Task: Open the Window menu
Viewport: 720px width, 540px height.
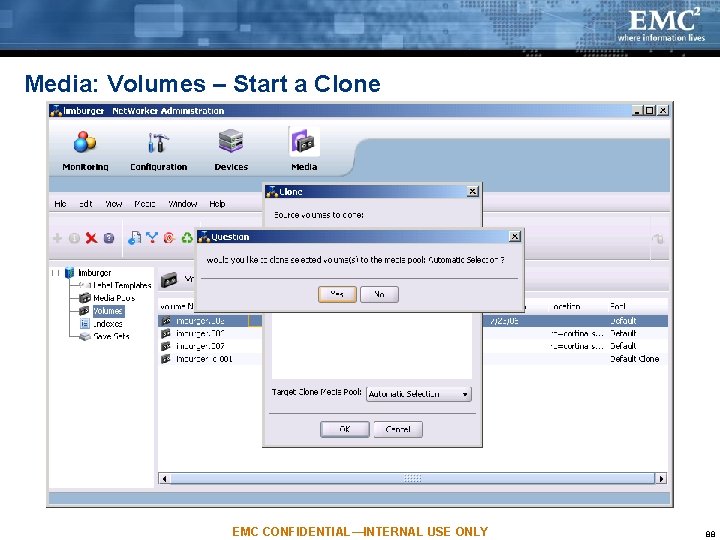Action: click(x=182, y=204)
